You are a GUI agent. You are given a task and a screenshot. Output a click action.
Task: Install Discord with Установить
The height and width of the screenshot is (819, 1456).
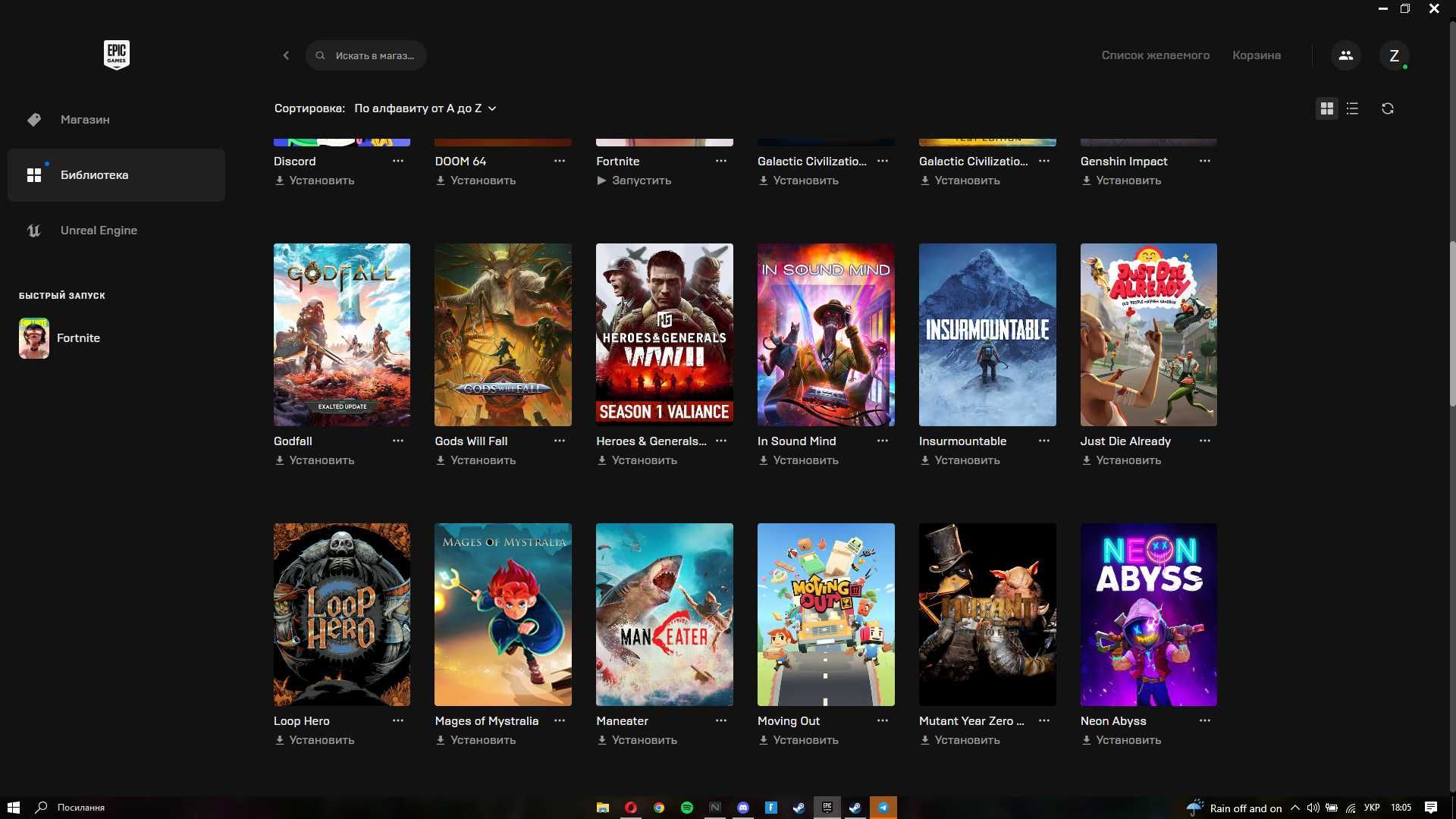coord(314,180)
